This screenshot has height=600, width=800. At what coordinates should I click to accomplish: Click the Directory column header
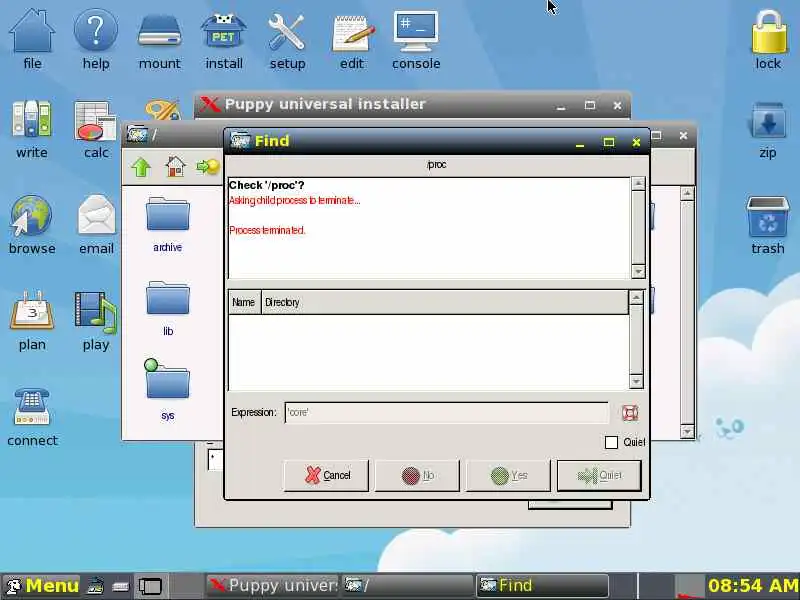tap(444, 302)
